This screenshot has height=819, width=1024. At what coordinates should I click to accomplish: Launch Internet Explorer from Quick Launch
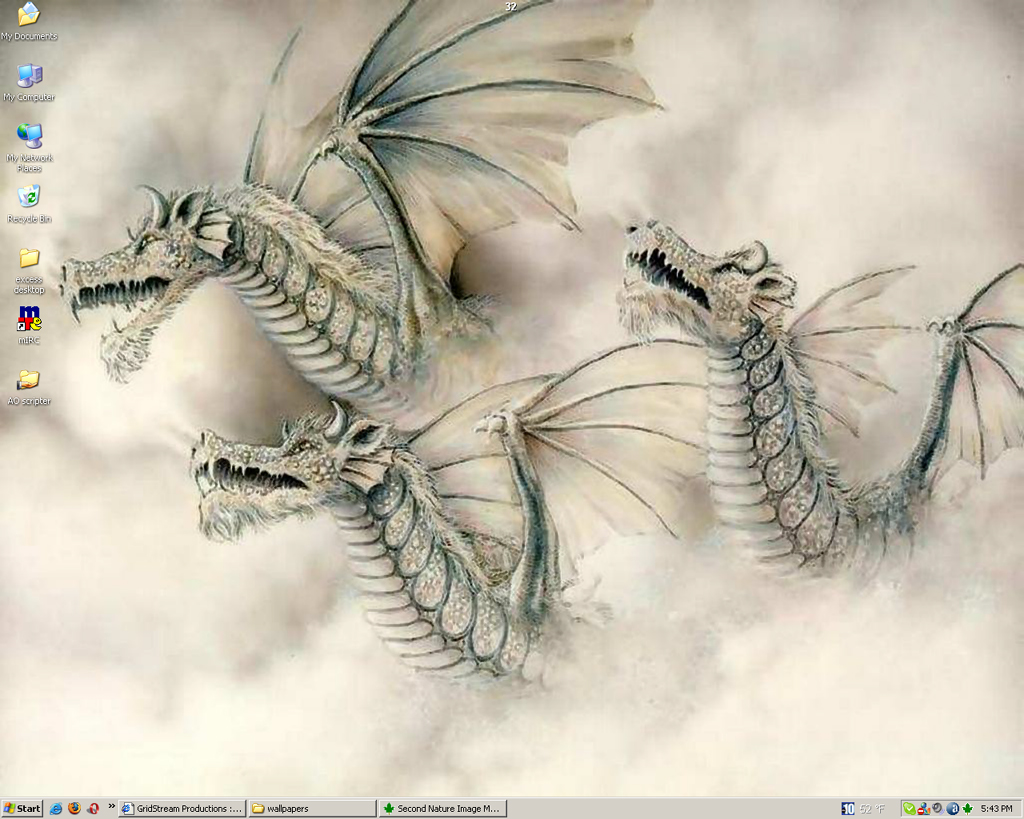[x=56, y=808]
